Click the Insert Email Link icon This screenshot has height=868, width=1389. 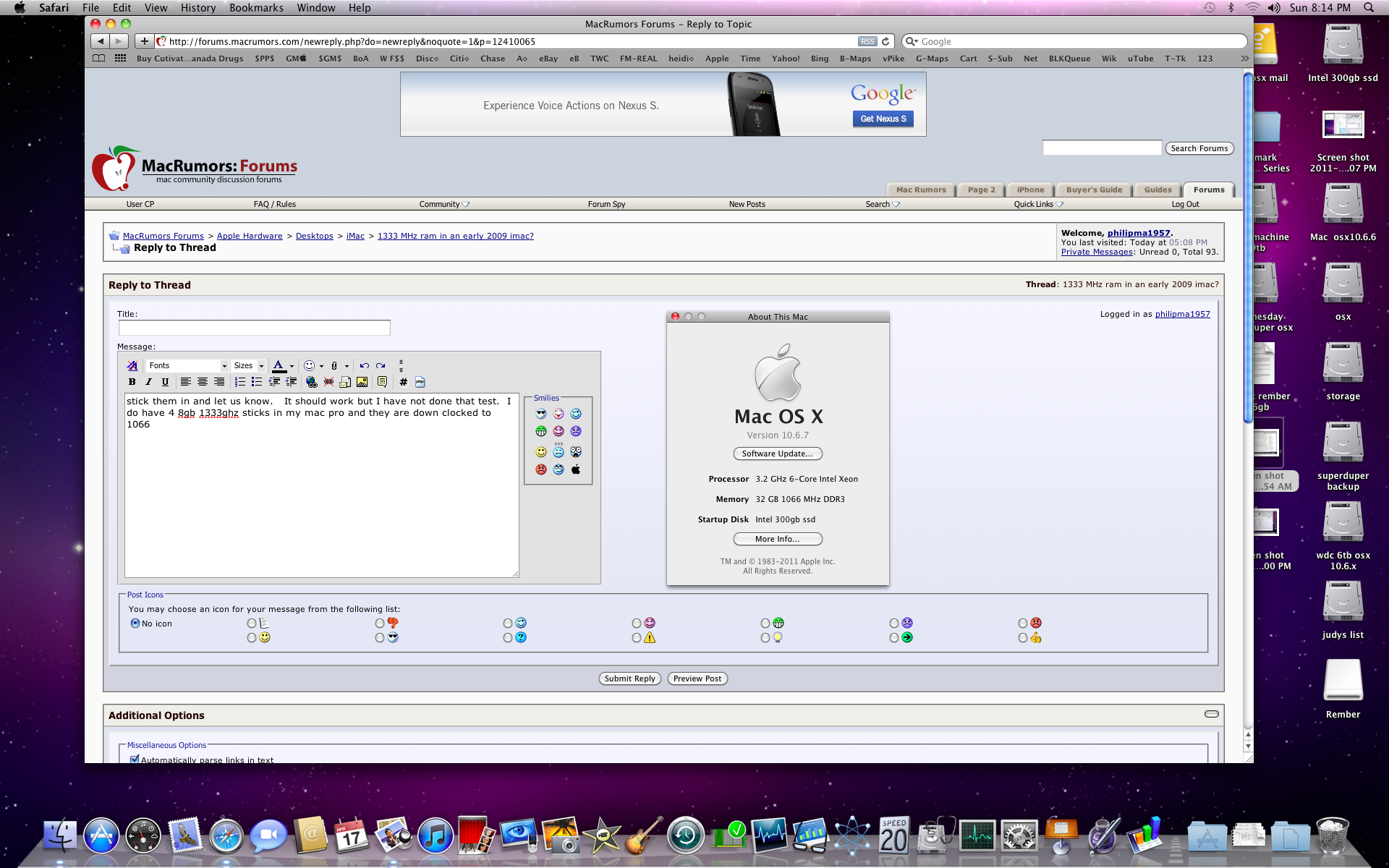[x=345, y=382]
